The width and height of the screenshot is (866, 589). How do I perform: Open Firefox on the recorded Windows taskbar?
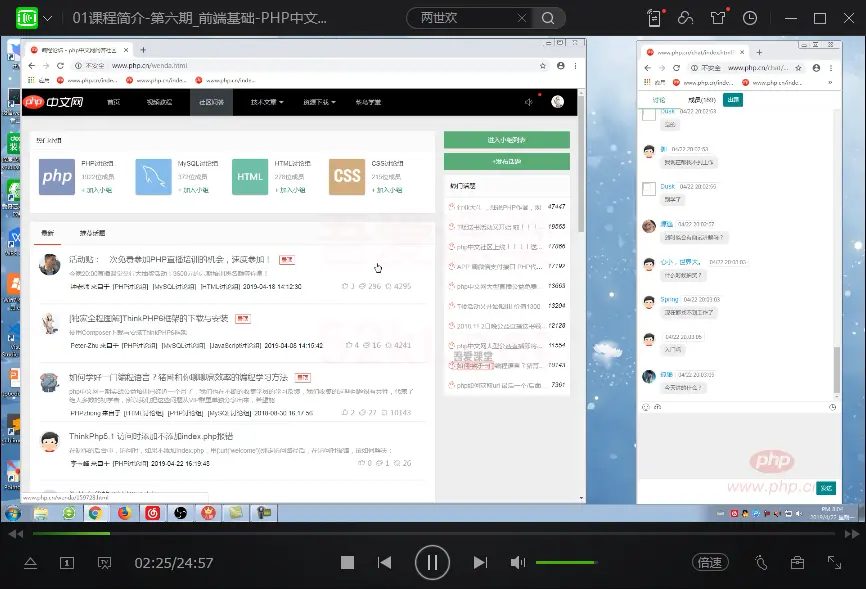click(124, 513)
